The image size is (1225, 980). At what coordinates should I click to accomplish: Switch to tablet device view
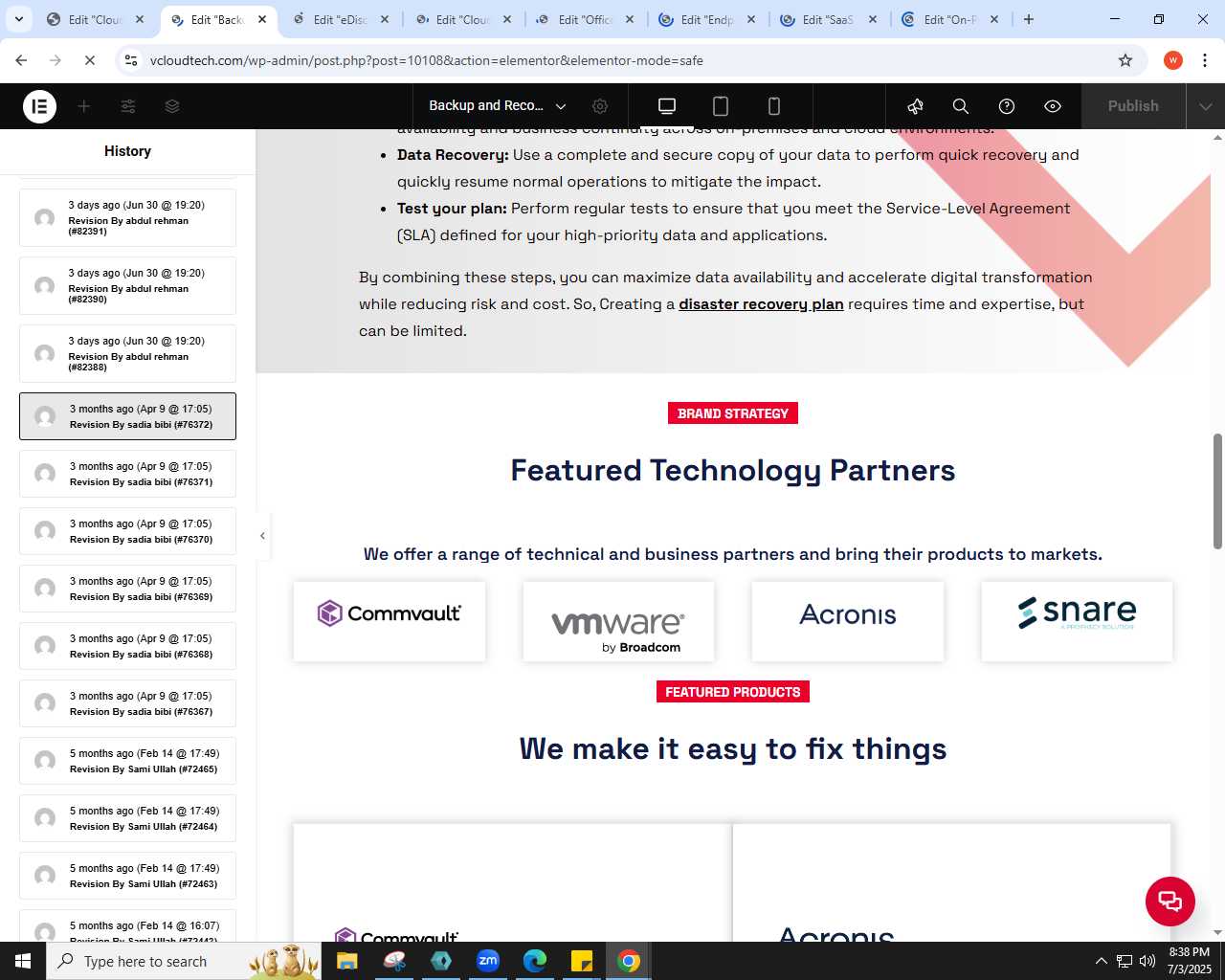tap(721, 106)
